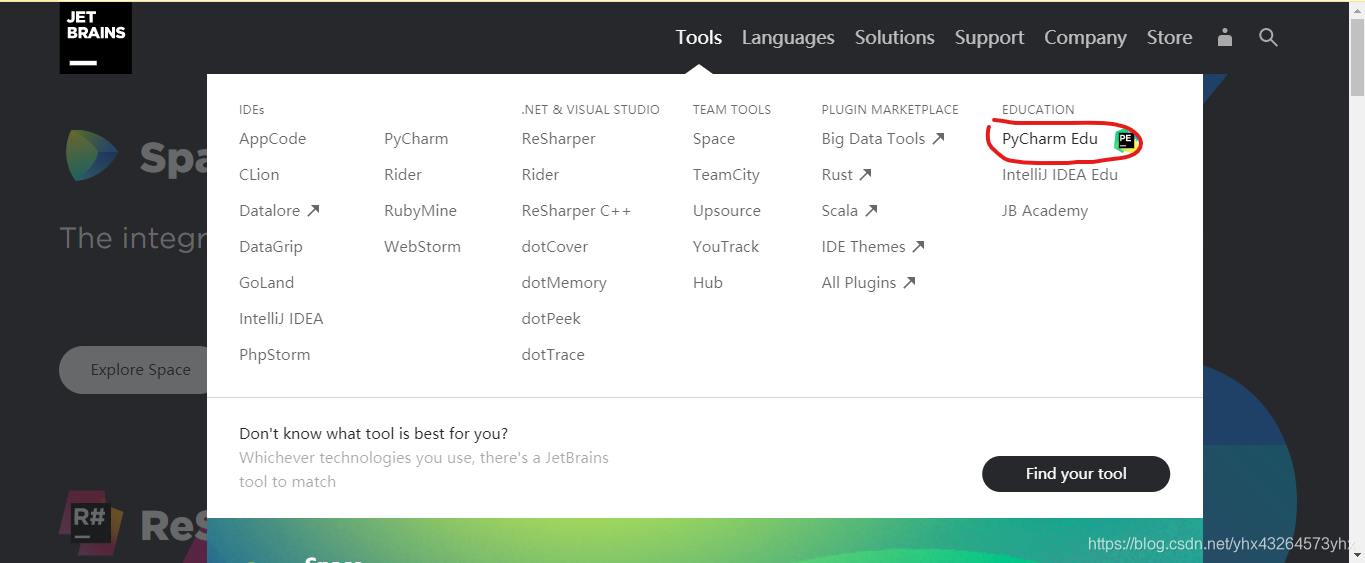Open the IntelliJ IDEA Edu link

pyautogui.click(x=1060, y=175)
